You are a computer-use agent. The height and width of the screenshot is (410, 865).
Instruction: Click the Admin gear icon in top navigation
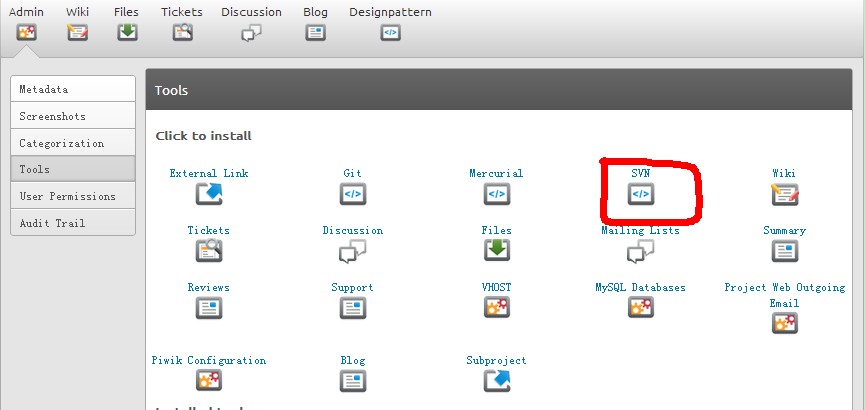point(26,33)
